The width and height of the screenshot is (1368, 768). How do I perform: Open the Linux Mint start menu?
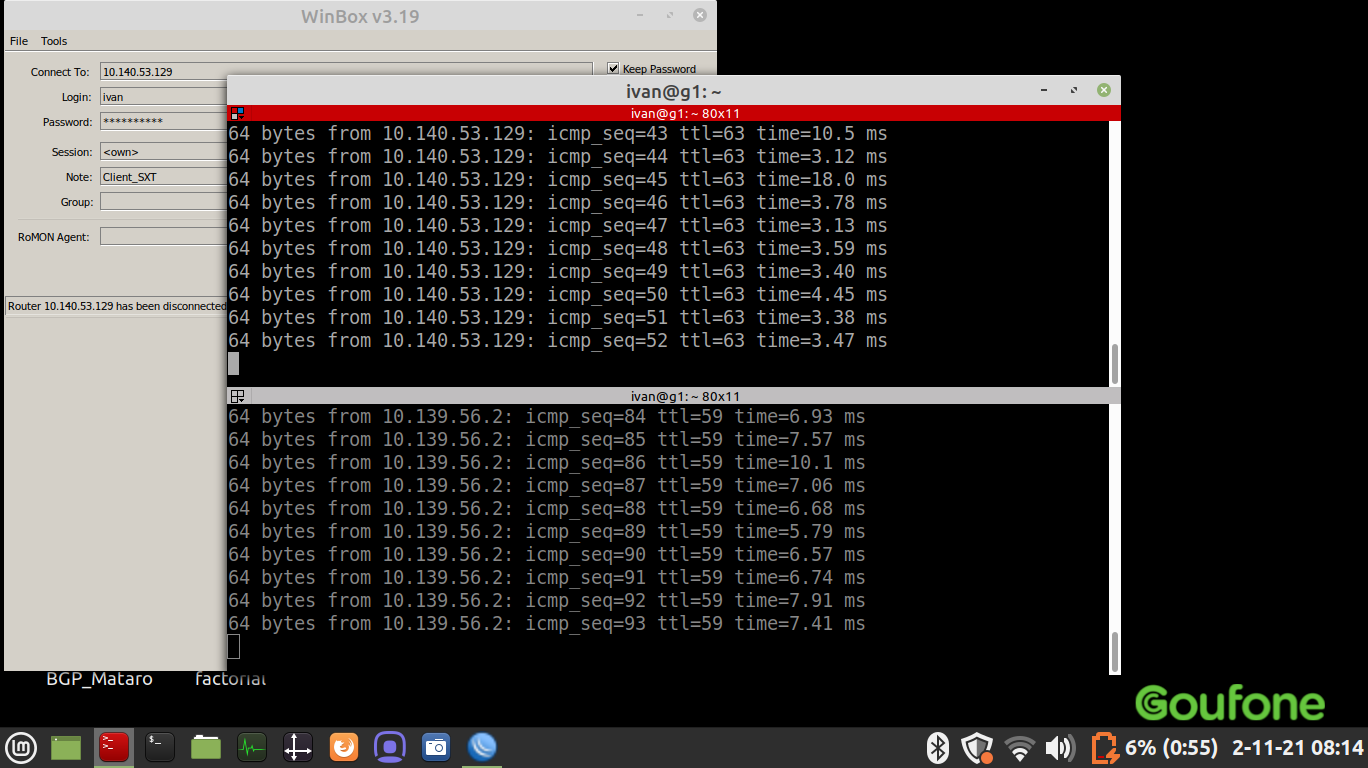[21, 747]
